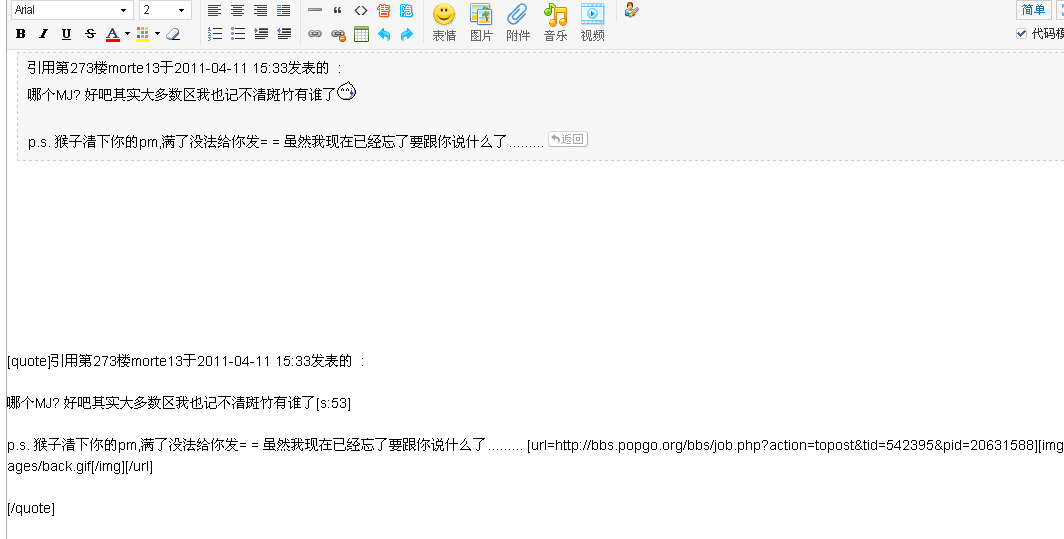
Task: Click the '哪个MJ?' line in editor
Action: 179,403
